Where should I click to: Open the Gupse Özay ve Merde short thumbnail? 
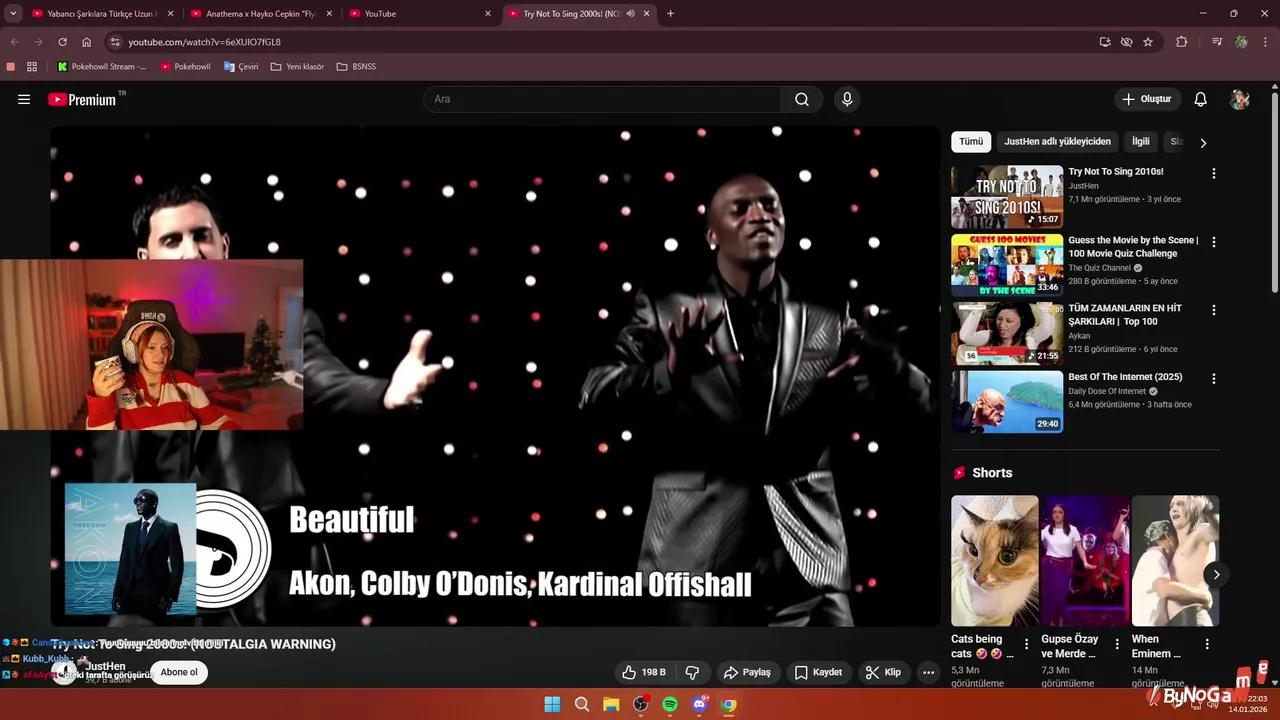[x=1085, y=561]
